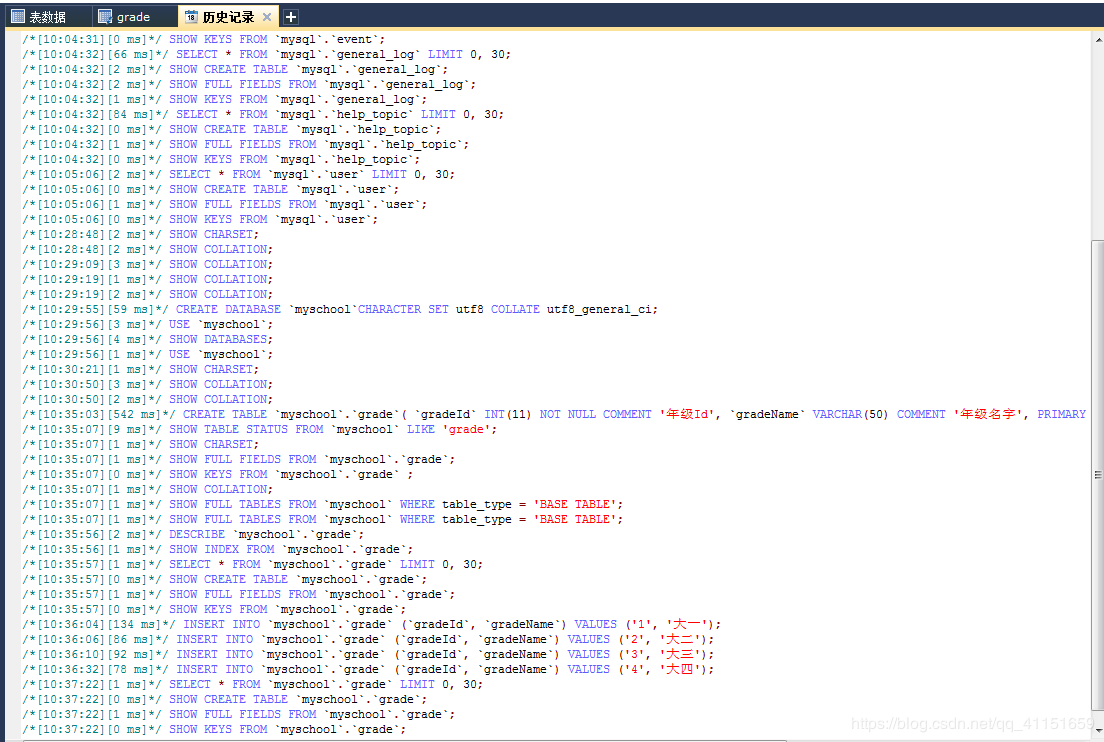Viewport: 1104px width, 742px height.
Task: Click SHOW CREATE TABLE mysql.help_topic line
Action: pos(232,130)
